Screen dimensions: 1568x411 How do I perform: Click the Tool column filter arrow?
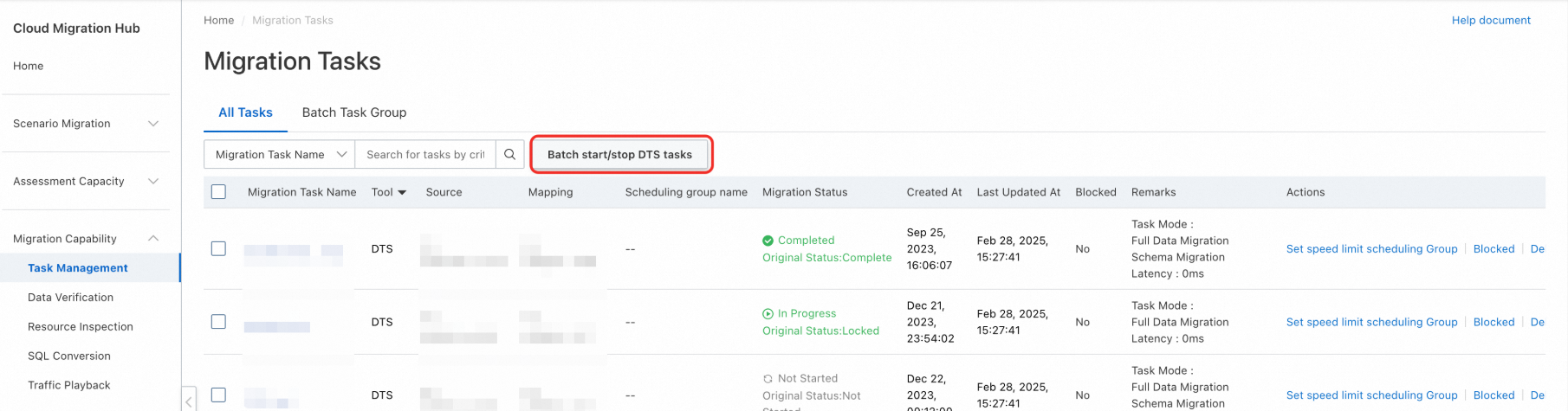402,192
